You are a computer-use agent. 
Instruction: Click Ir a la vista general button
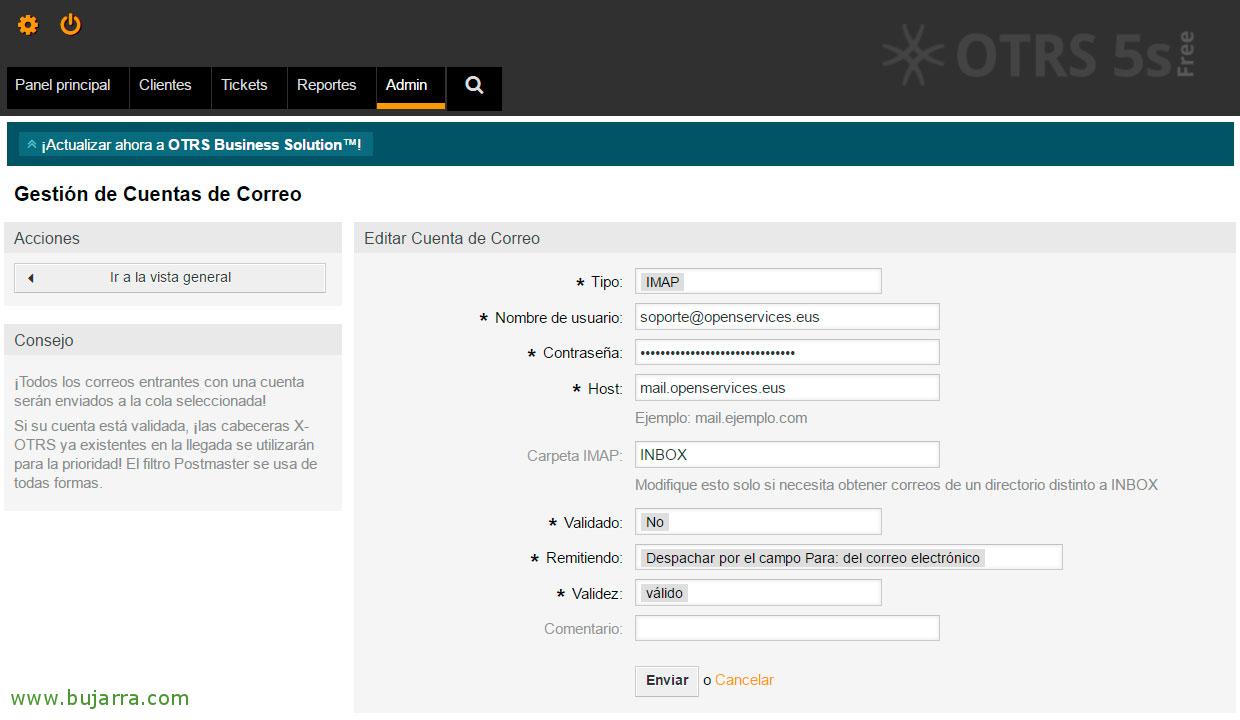coord(170,278)
